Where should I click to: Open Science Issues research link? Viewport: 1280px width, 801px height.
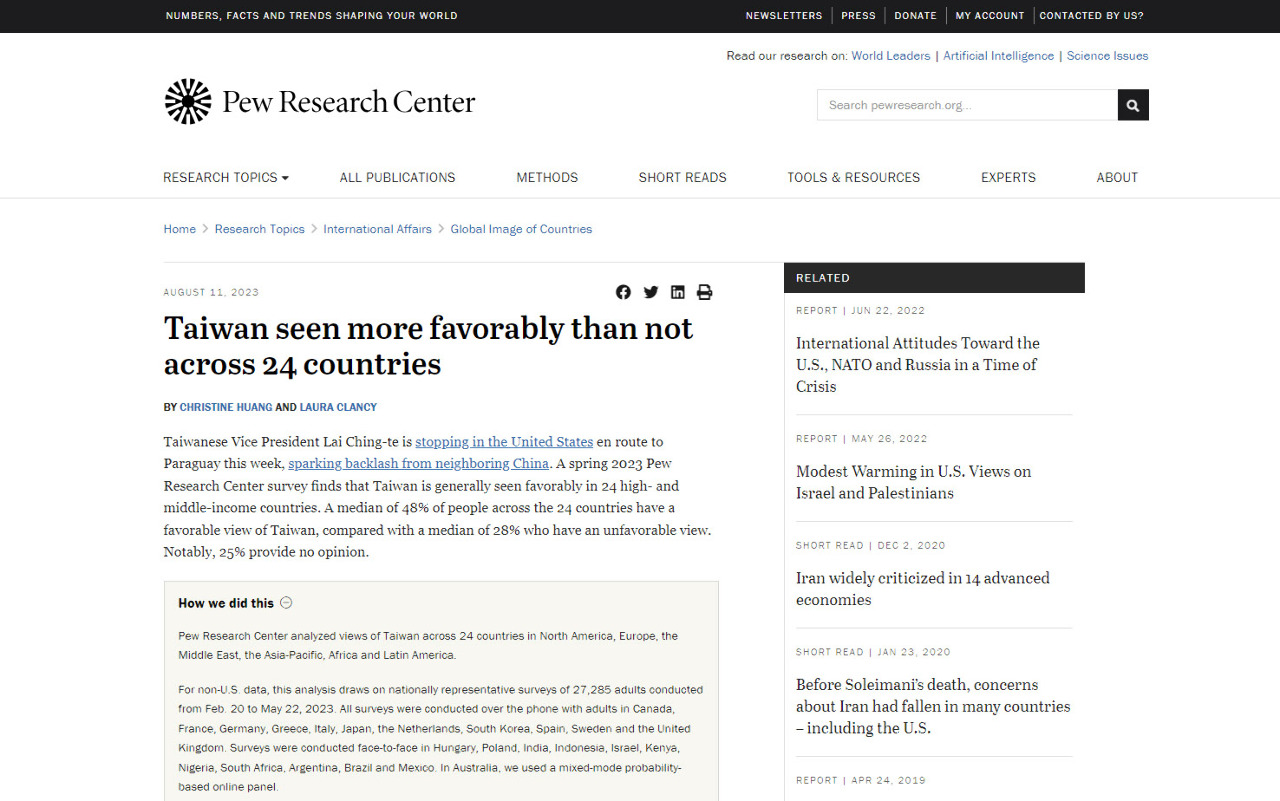pyautogui.click(x=1107, y=56)
